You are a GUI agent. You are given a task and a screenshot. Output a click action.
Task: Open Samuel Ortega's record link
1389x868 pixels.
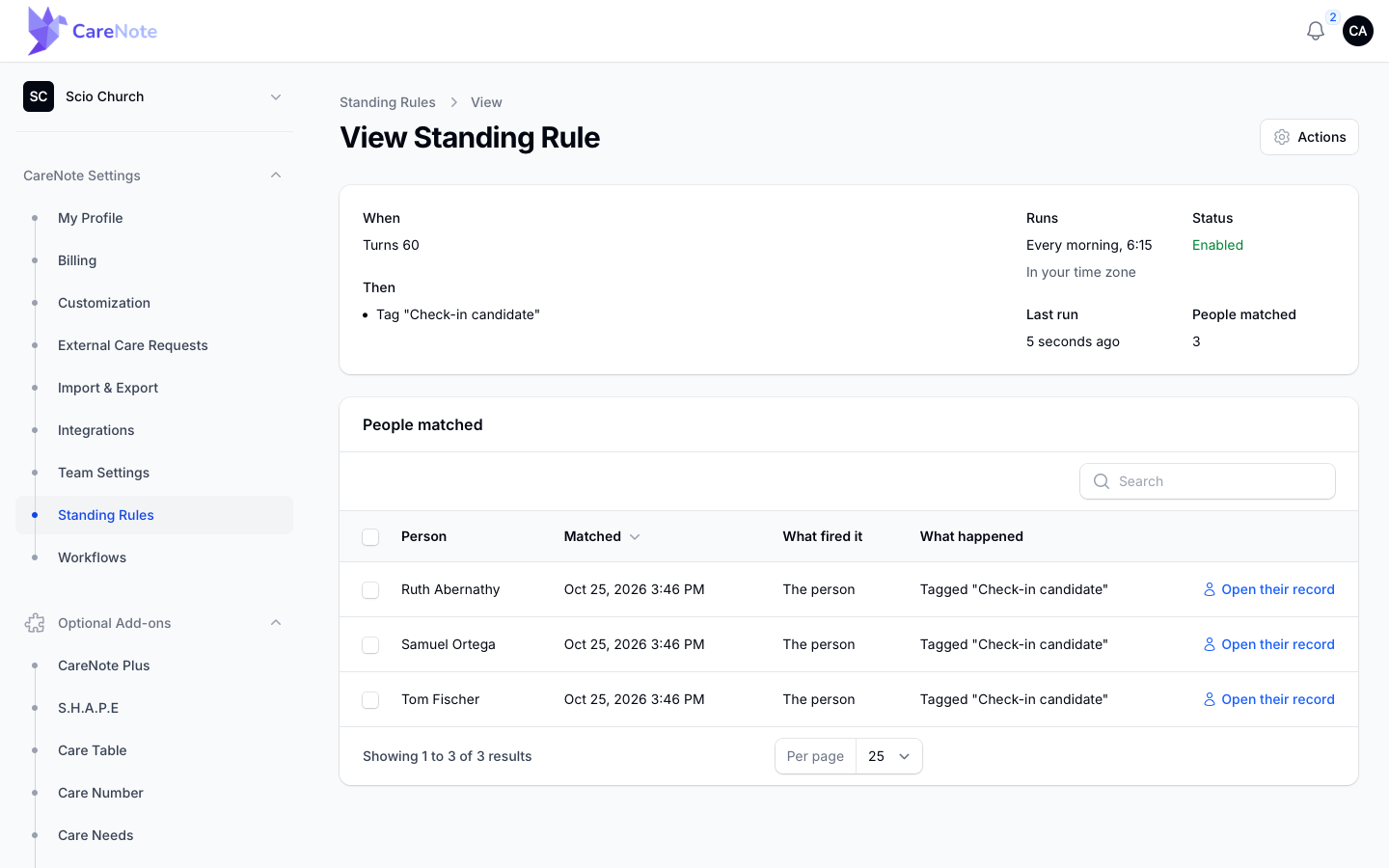pyautogui.click(x=1269, y=644)
